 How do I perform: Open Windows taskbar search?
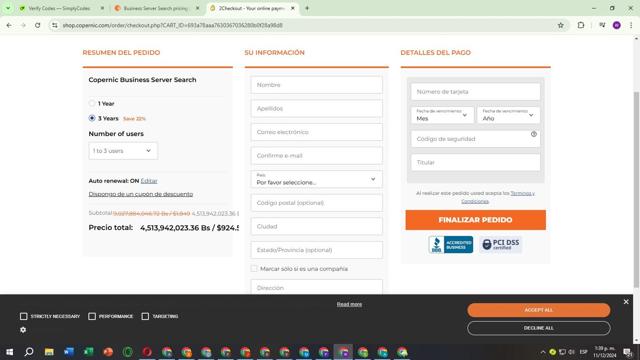[x=29, y=352]
